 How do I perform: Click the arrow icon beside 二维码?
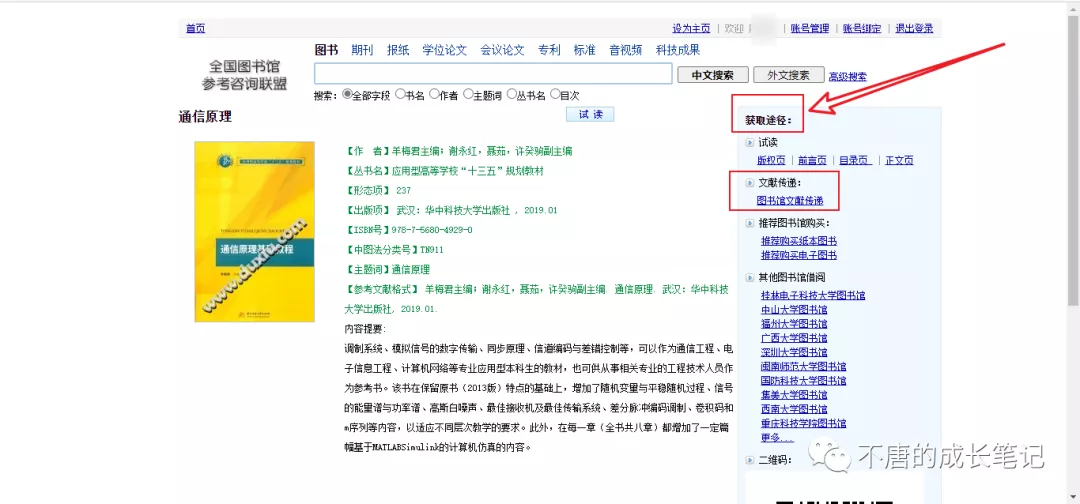pyautogui.click(x=750, y=460)
